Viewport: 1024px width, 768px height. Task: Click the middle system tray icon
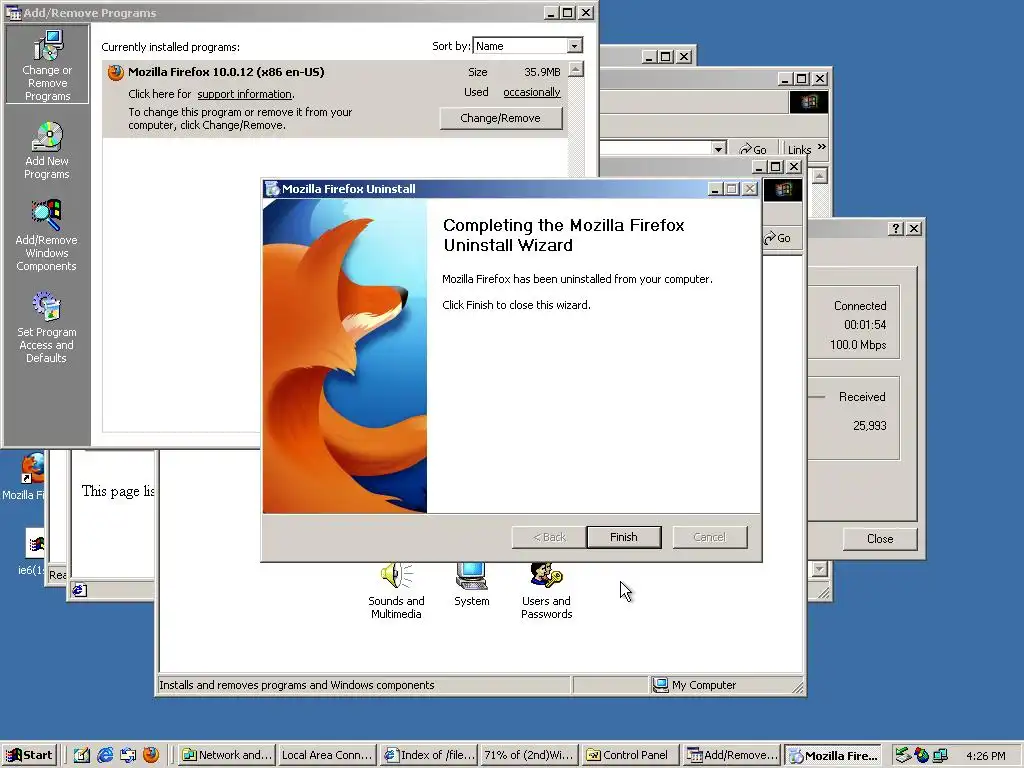click(921, 756)
